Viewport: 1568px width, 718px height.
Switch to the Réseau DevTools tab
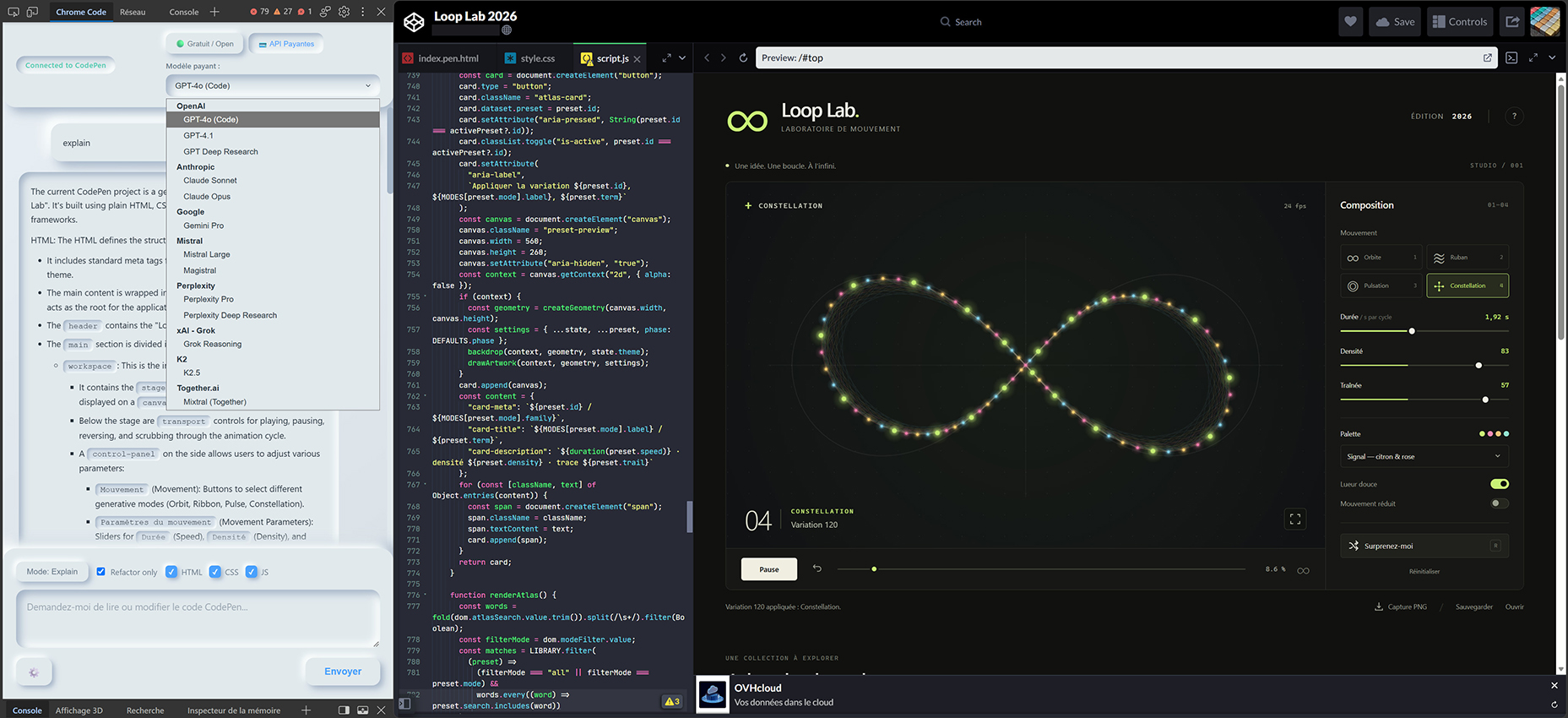133,12
